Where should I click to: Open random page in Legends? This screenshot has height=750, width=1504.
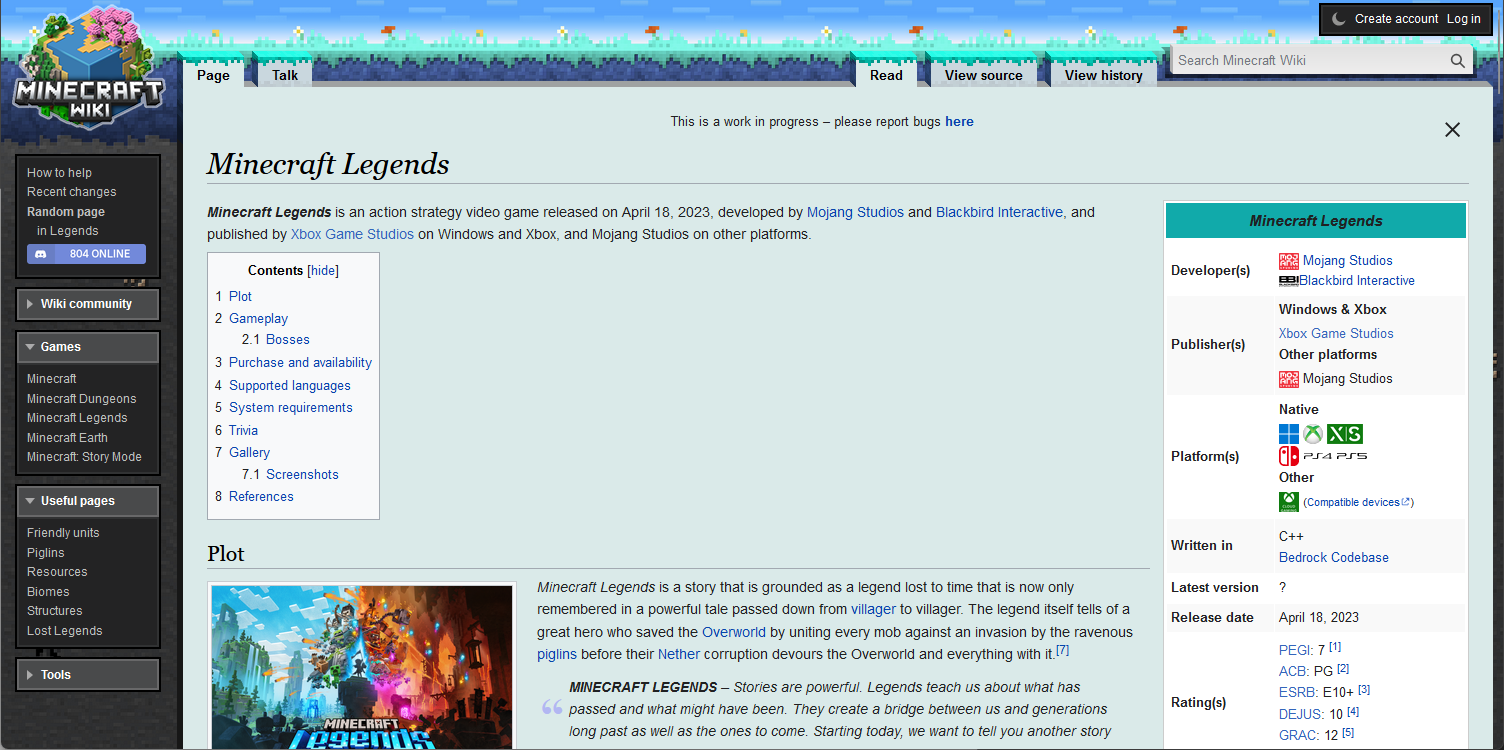tap(68, 231)
